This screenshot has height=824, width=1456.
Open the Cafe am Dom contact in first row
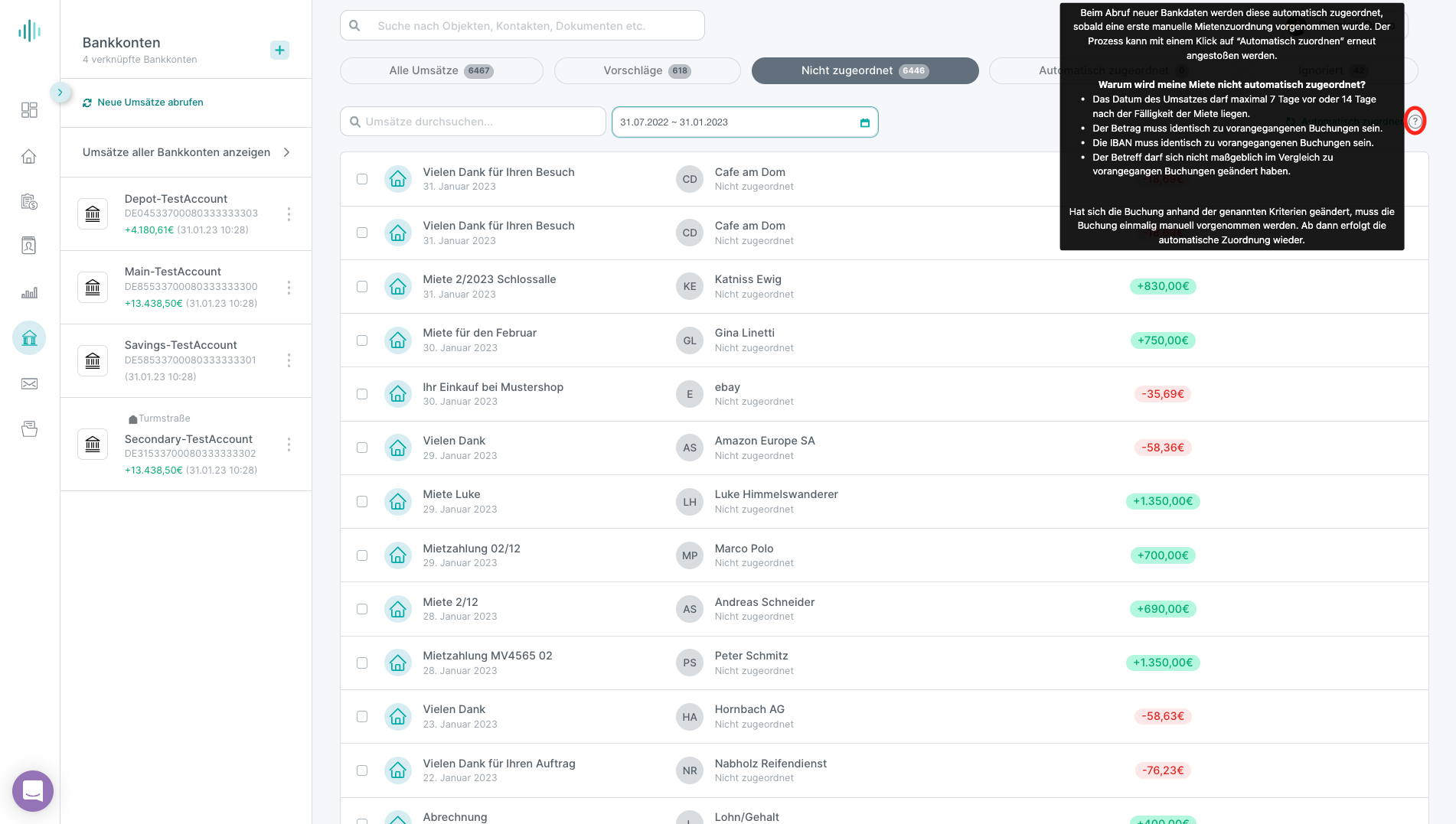click(749, 172)
